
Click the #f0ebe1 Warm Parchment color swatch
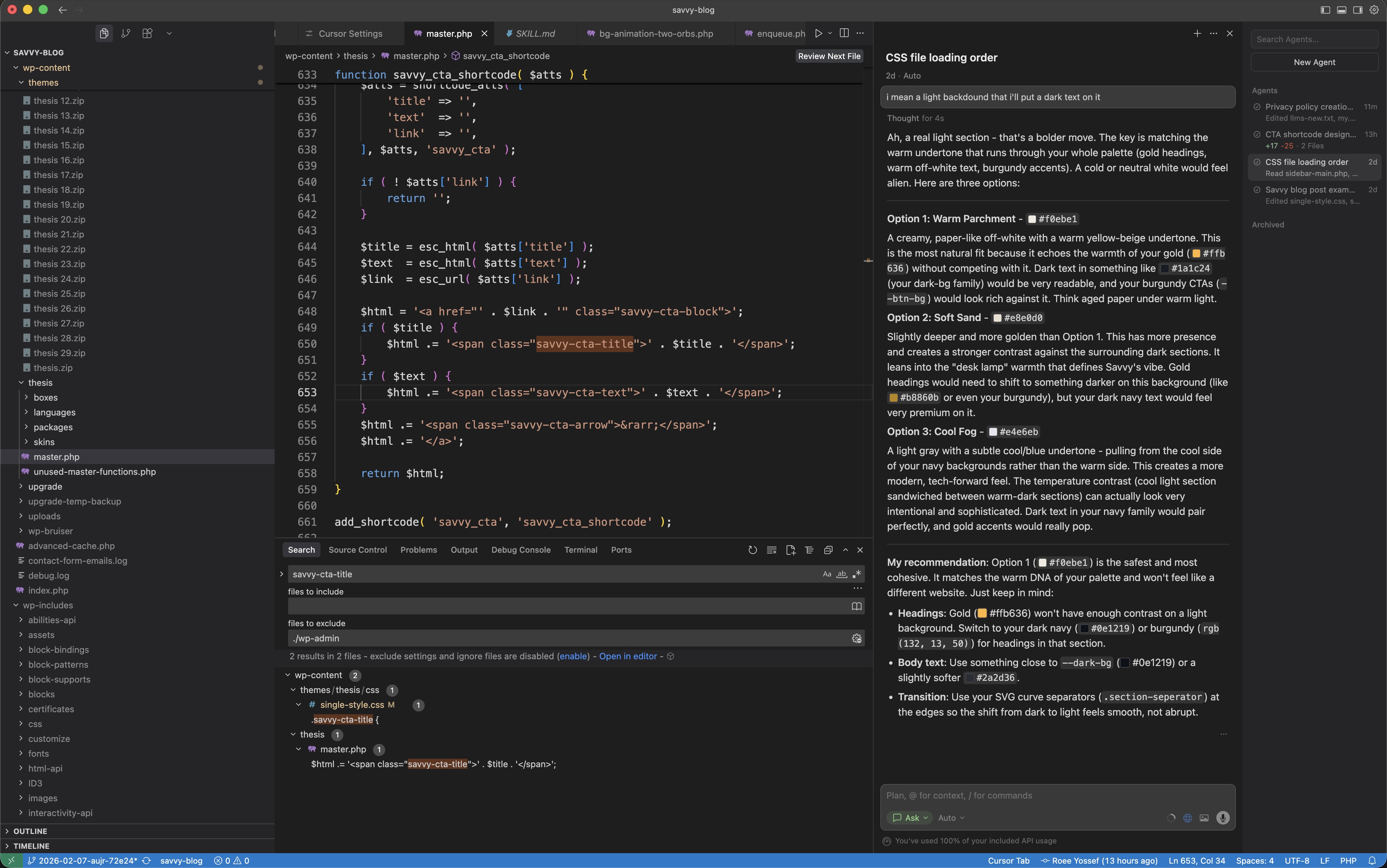coord(1031,219)
